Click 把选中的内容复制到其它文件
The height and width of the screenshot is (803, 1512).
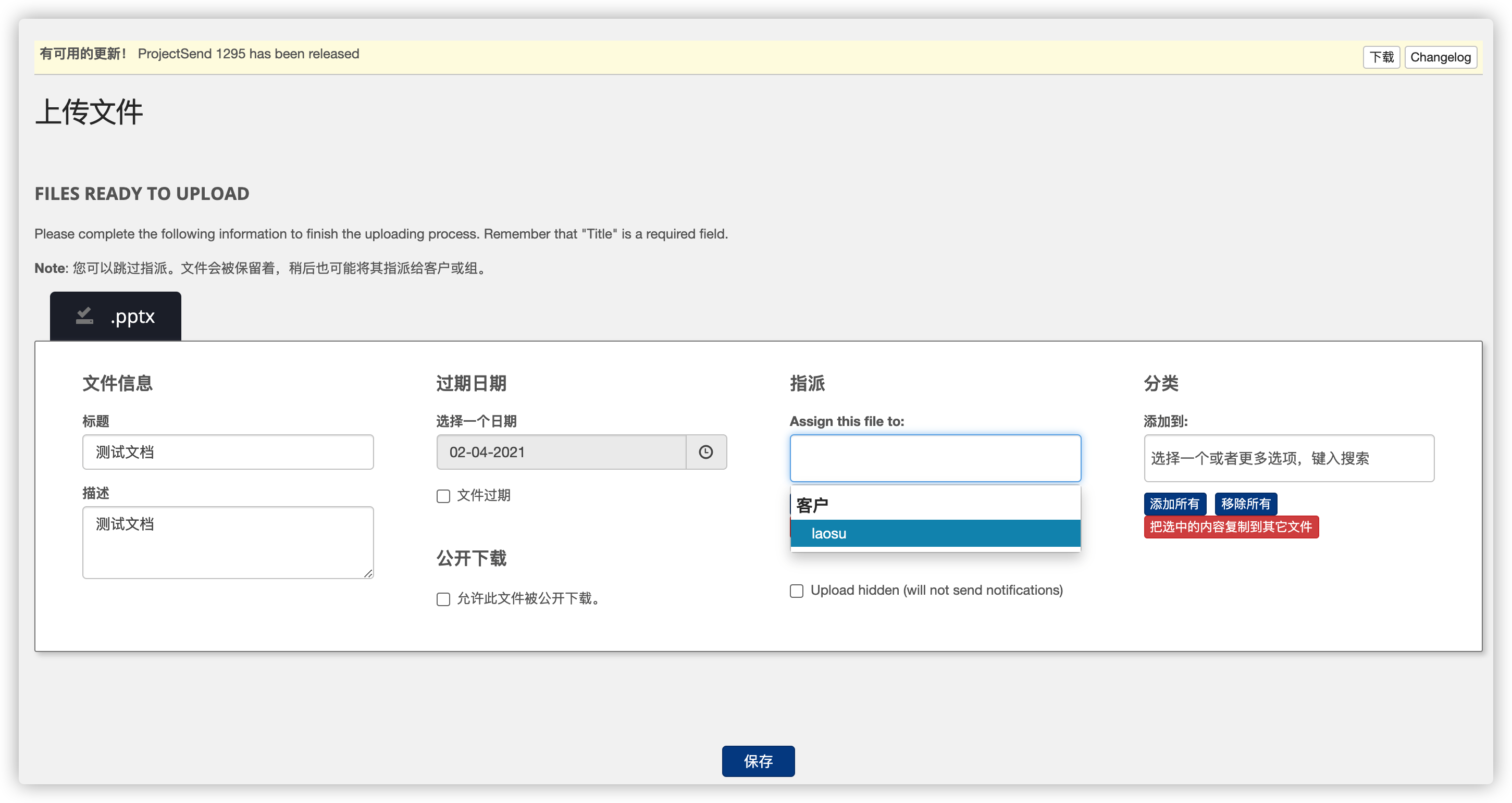tap(1231, 528)
